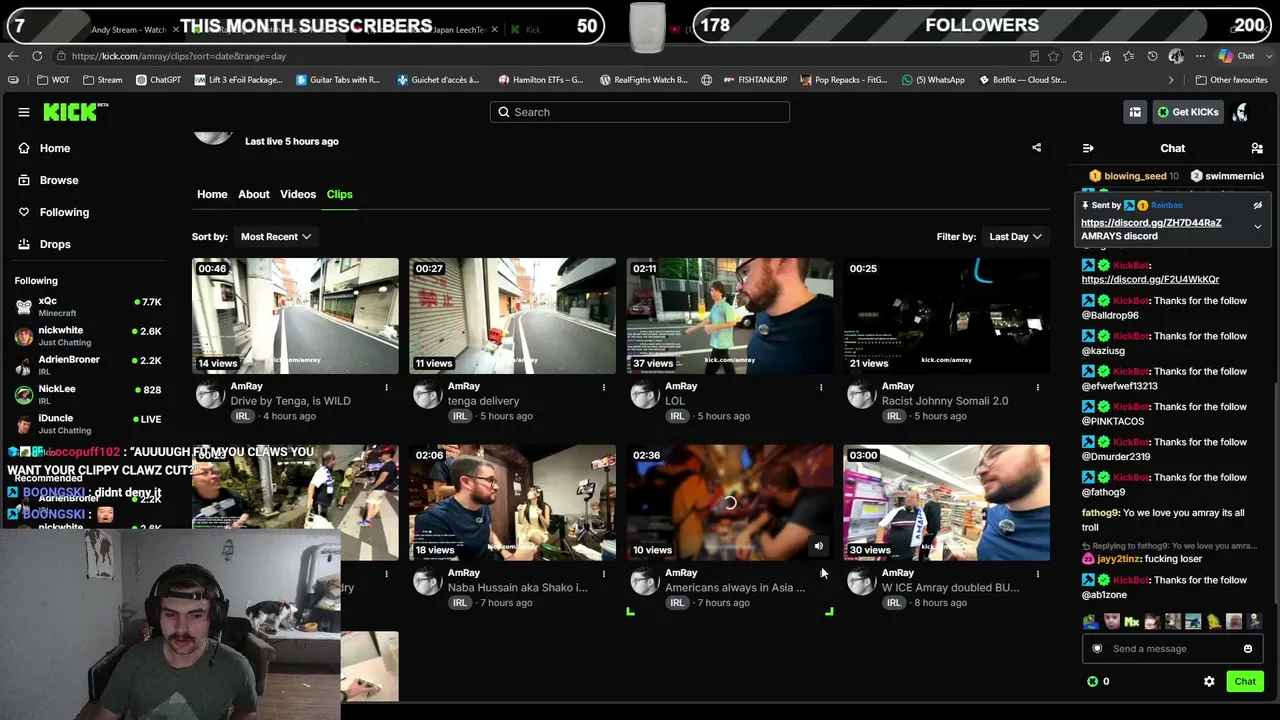The image size is (1280, 720).
Task: Open the 'Naba Hussain aka Shako' clip thumbnail
Action: (512, 503)
